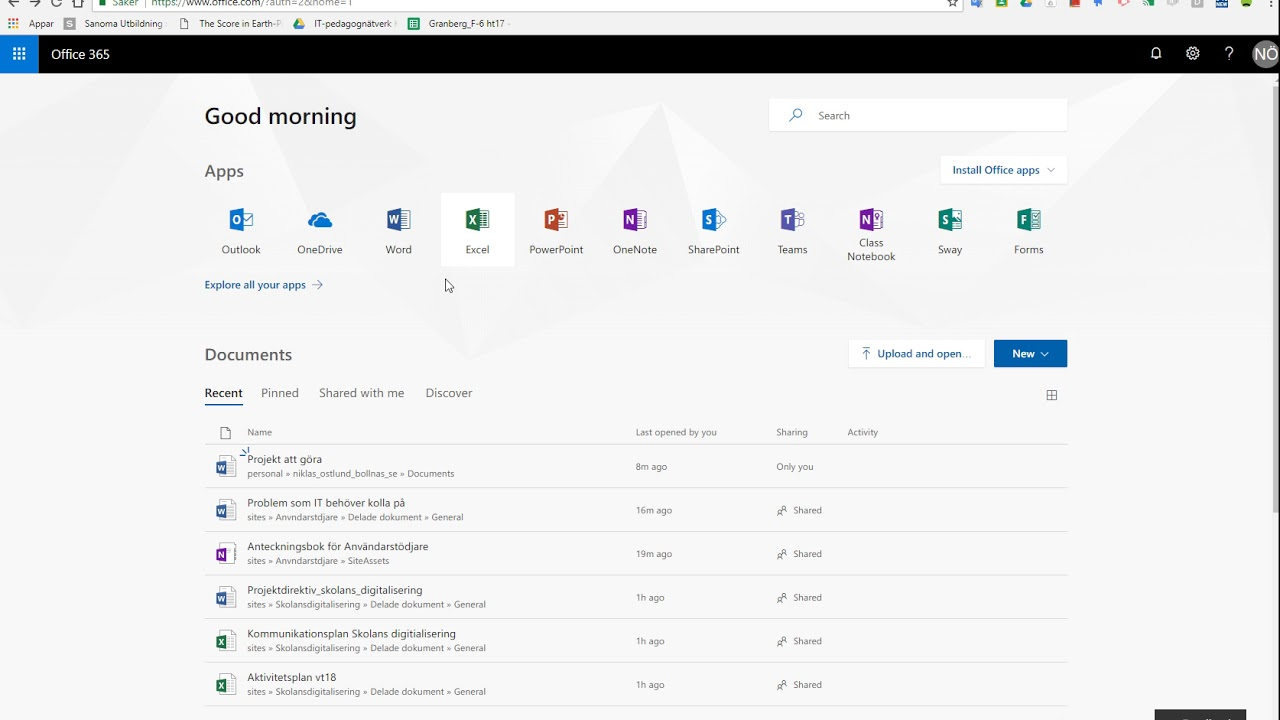Click the Office 365 header title
Screen dimensions: 1280x720
80,54
